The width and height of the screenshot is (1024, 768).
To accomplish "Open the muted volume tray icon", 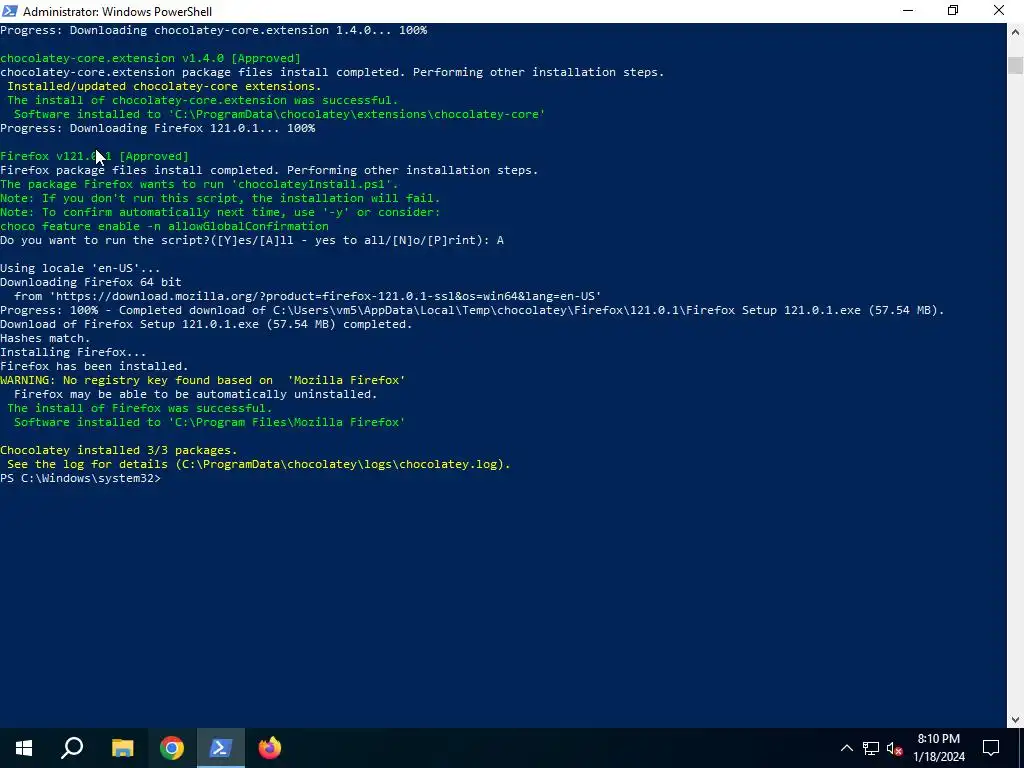I will pos(894,748).
